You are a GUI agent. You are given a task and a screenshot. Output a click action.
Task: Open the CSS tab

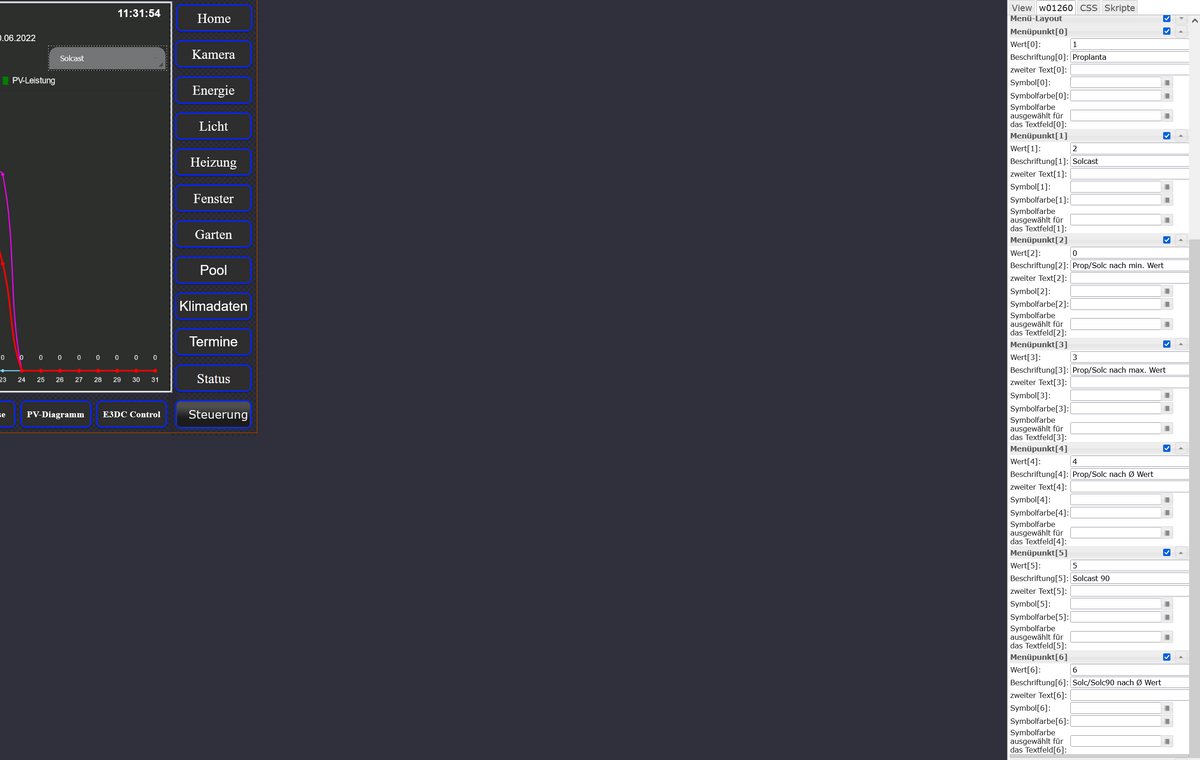tap(1088, 7)
